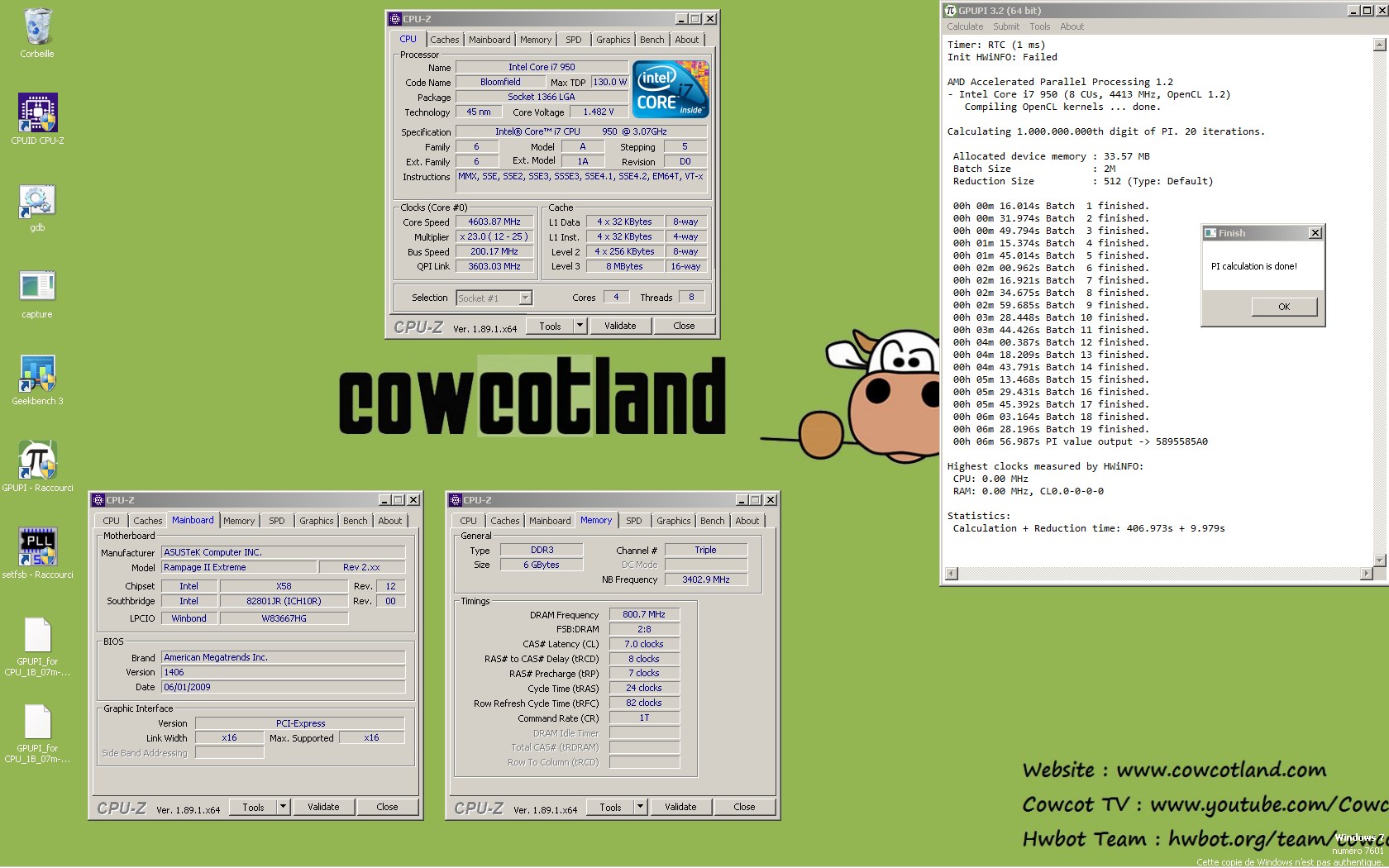1389x868 pixels.
Task: Click GPUPI horizontal scrollbar right arrow
Action: [1366, 574]
